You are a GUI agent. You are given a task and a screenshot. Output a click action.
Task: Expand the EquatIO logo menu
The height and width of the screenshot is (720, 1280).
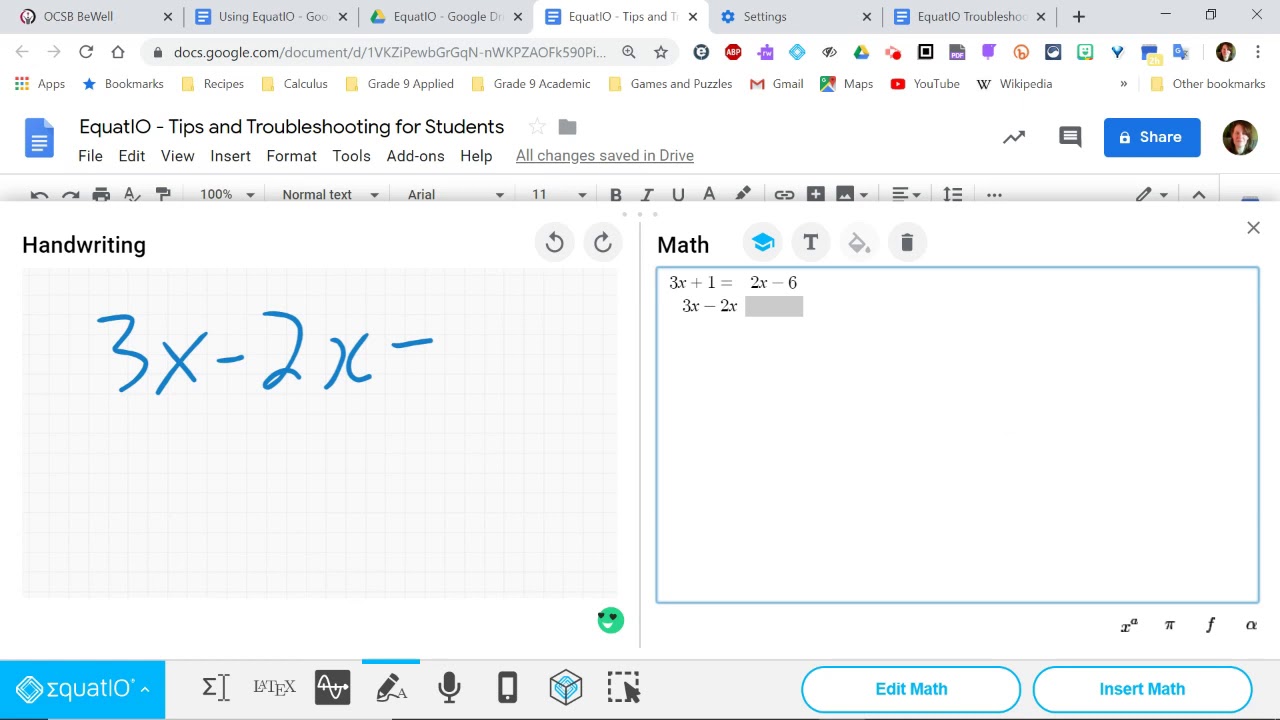[83, 689]
